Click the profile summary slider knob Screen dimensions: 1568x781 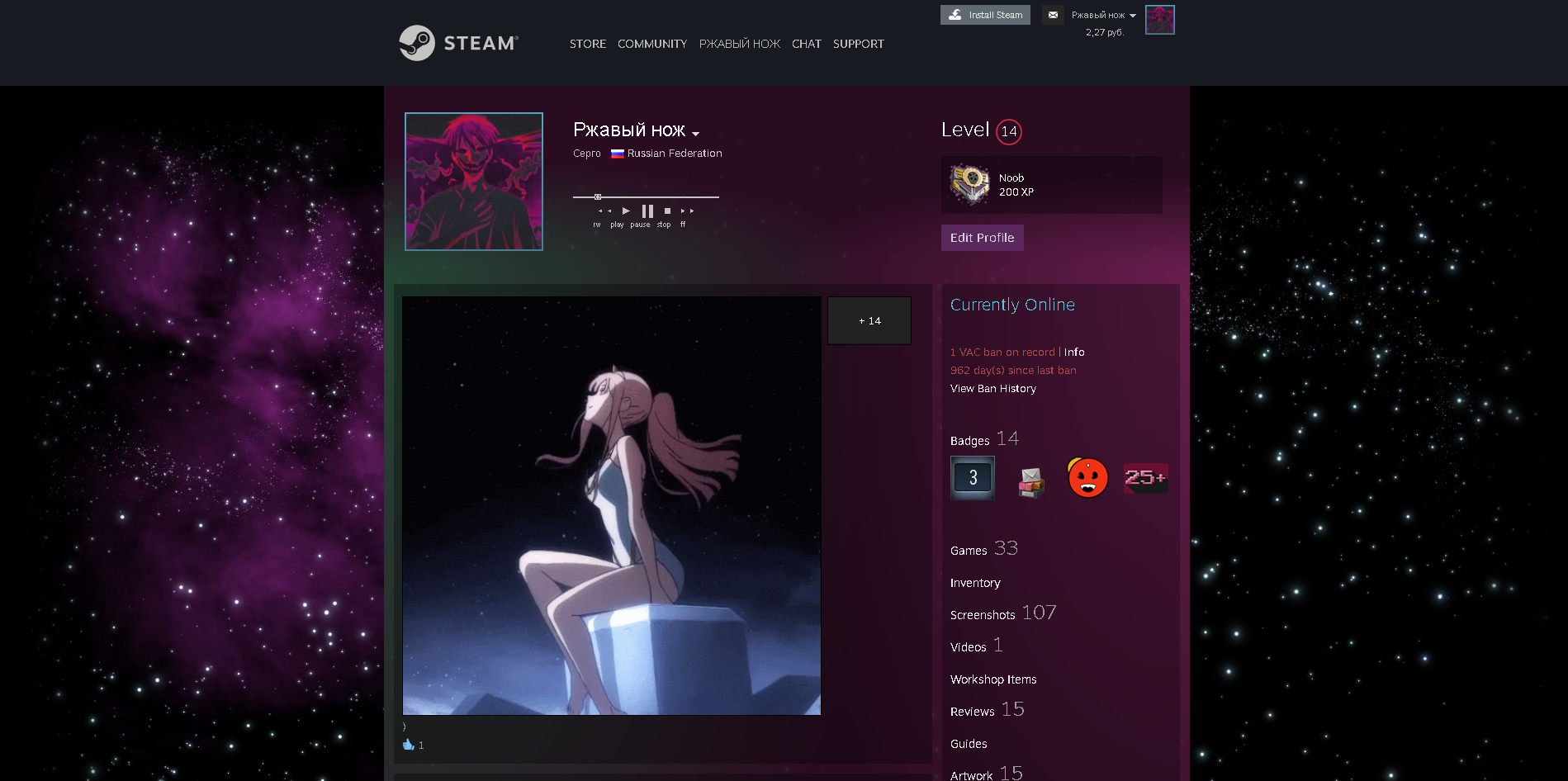tap(598, 196)
